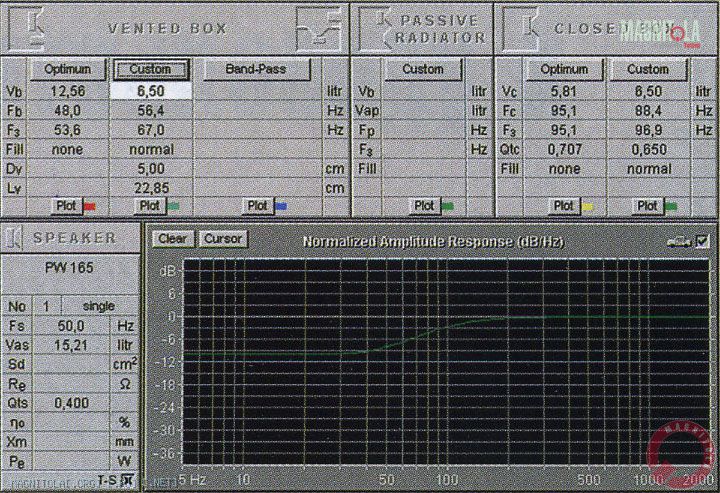Select the Fs field showing 50,0
The height and width of the screenshot is (493, 720).
tap(71, 326)
